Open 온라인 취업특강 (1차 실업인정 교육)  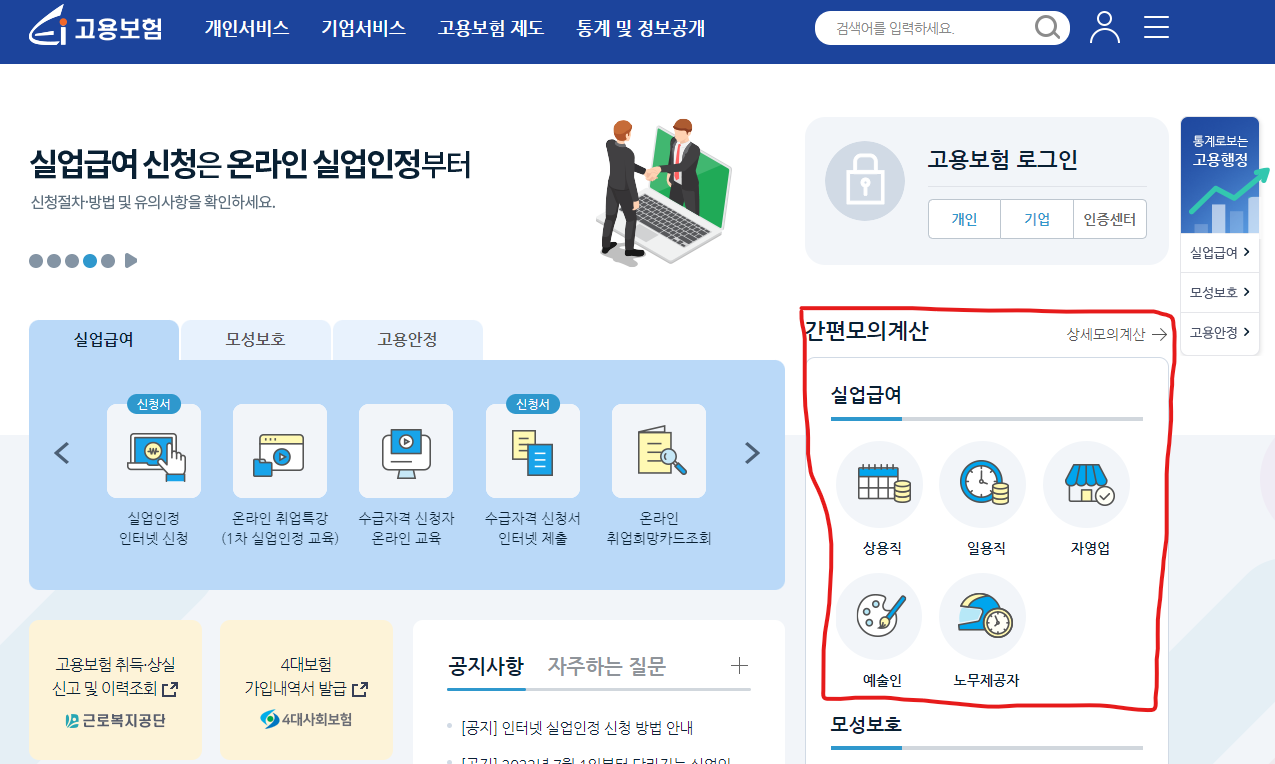pyautogui.click(x=280, y=451)
